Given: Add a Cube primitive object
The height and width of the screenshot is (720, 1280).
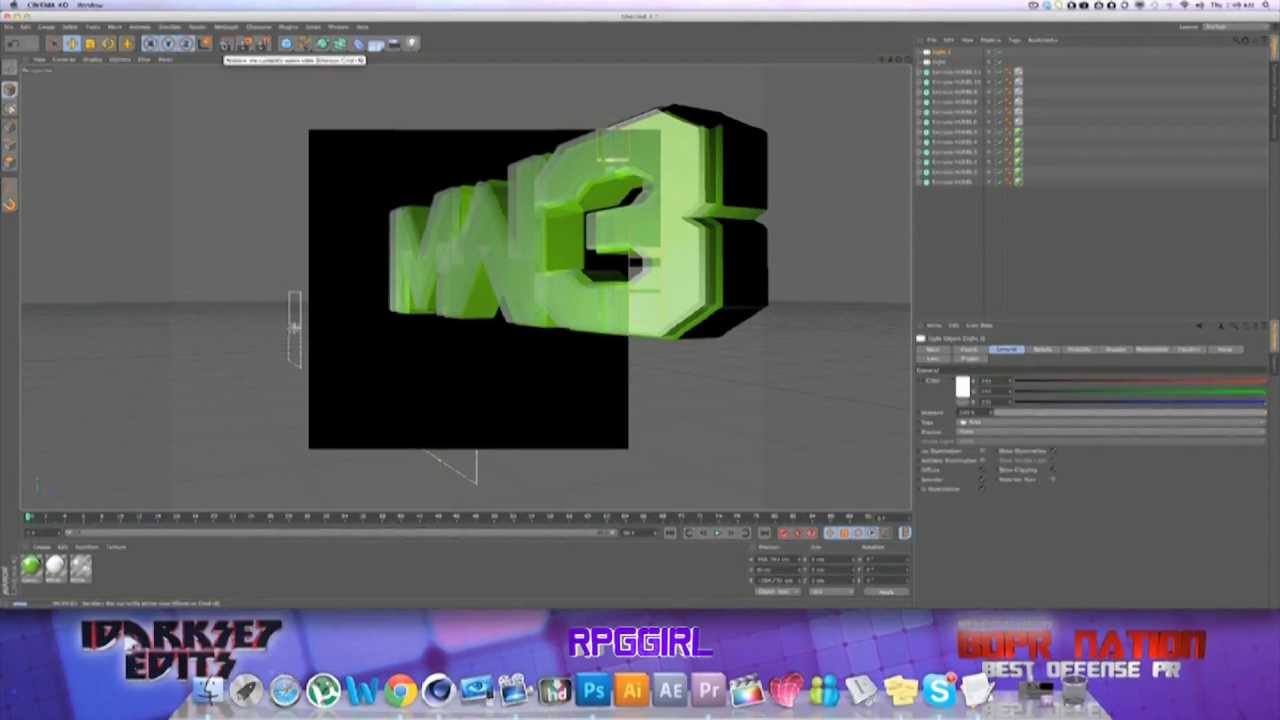Looking at the screenshot, I should 286,43.
